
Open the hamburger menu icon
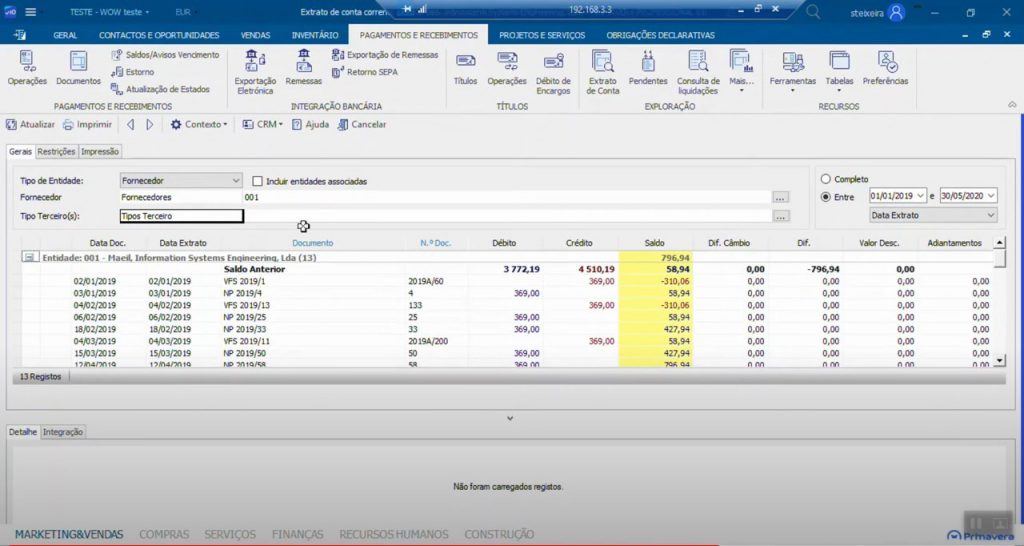point(31,12)
